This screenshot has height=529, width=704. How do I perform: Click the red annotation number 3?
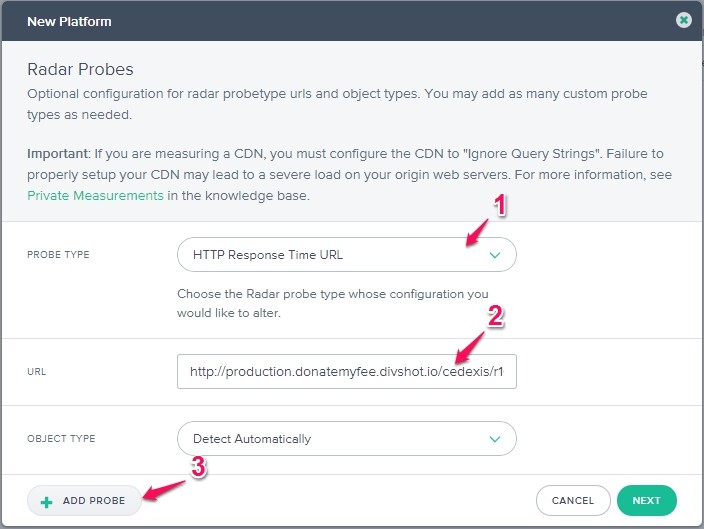click(x=198, y=467)
